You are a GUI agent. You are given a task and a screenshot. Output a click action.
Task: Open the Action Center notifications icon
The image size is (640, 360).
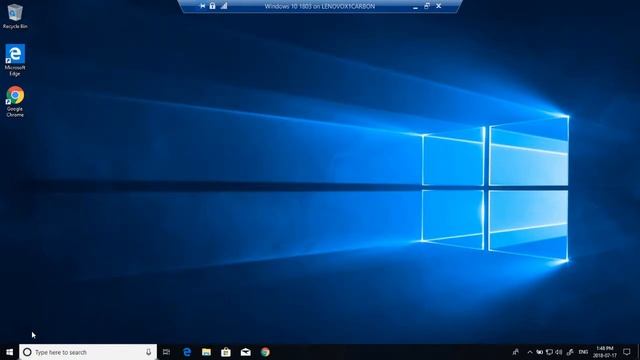[x=627, y=352]
